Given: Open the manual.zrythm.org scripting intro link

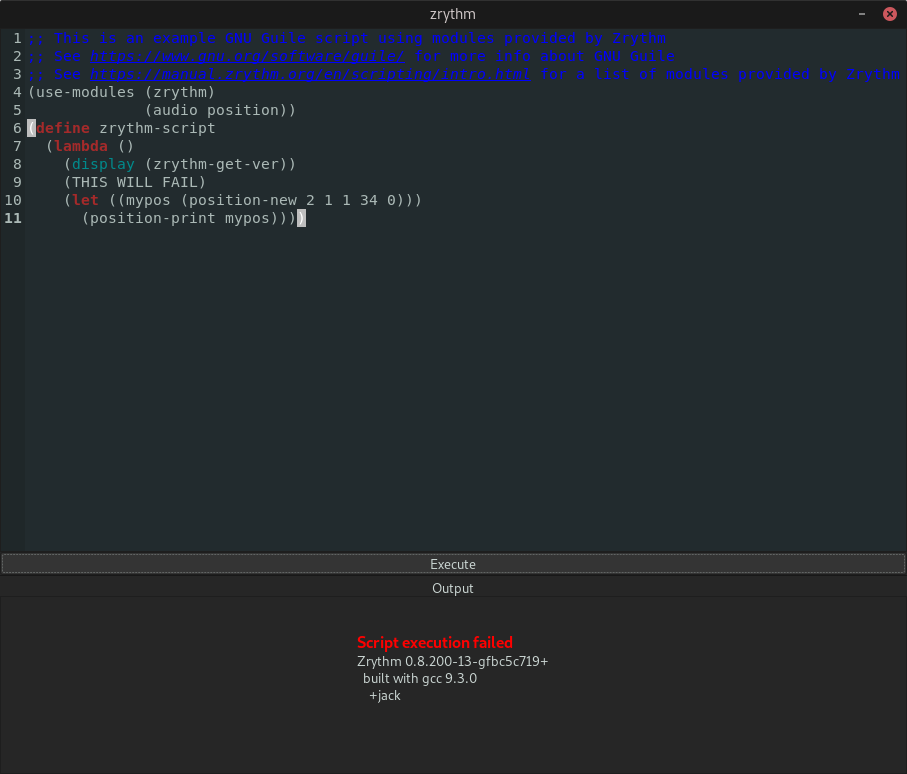Looking at the screenshot, I should 311,74.
